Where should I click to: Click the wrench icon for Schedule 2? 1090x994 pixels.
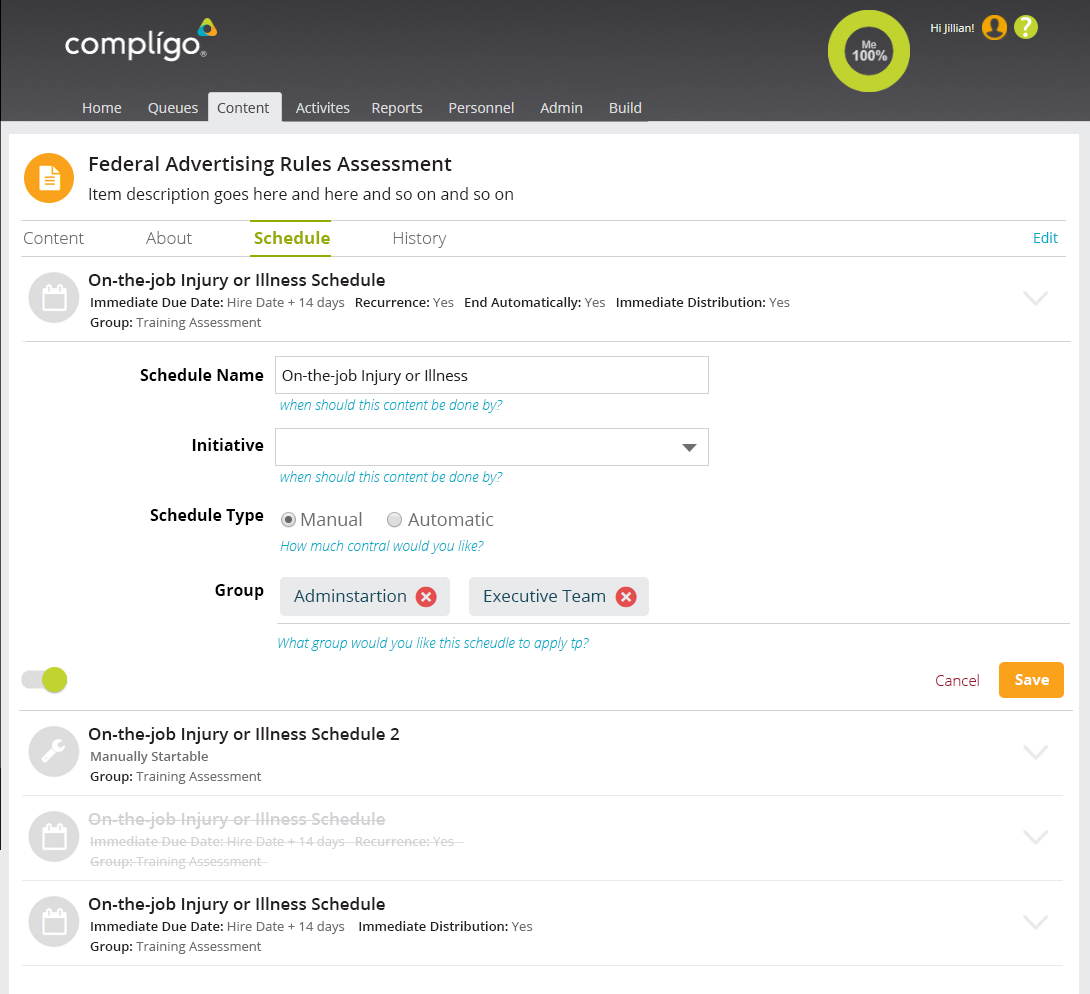[x=54, y=752]
